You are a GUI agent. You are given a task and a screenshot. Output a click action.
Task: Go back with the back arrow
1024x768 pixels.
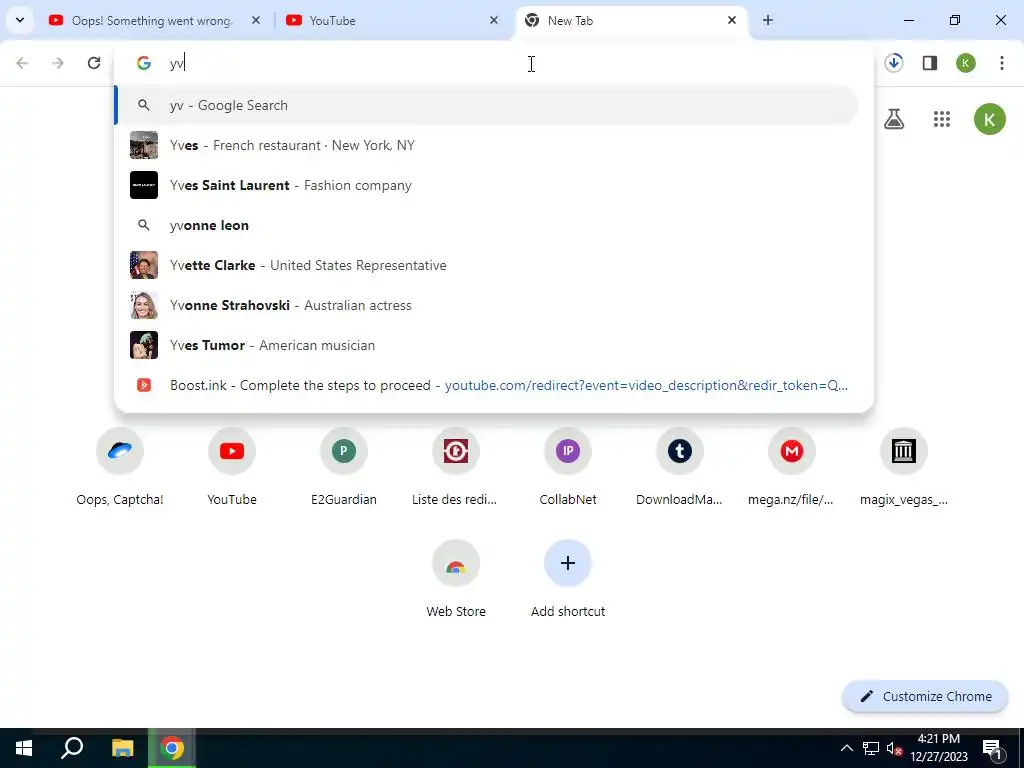pos(22,63)
